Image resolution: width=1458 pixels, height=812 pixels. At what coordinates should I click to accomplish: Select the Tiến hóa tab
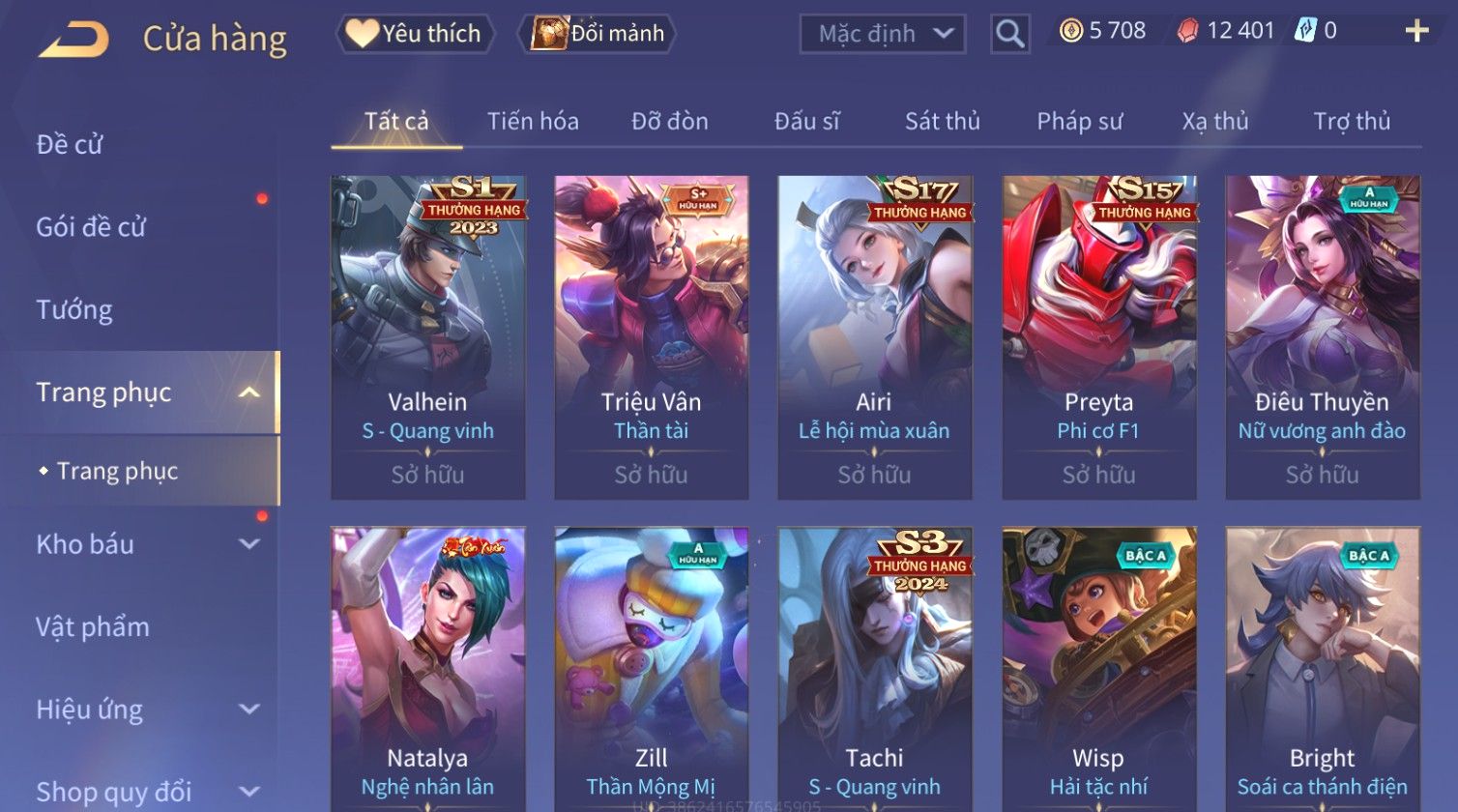[533, 121]
